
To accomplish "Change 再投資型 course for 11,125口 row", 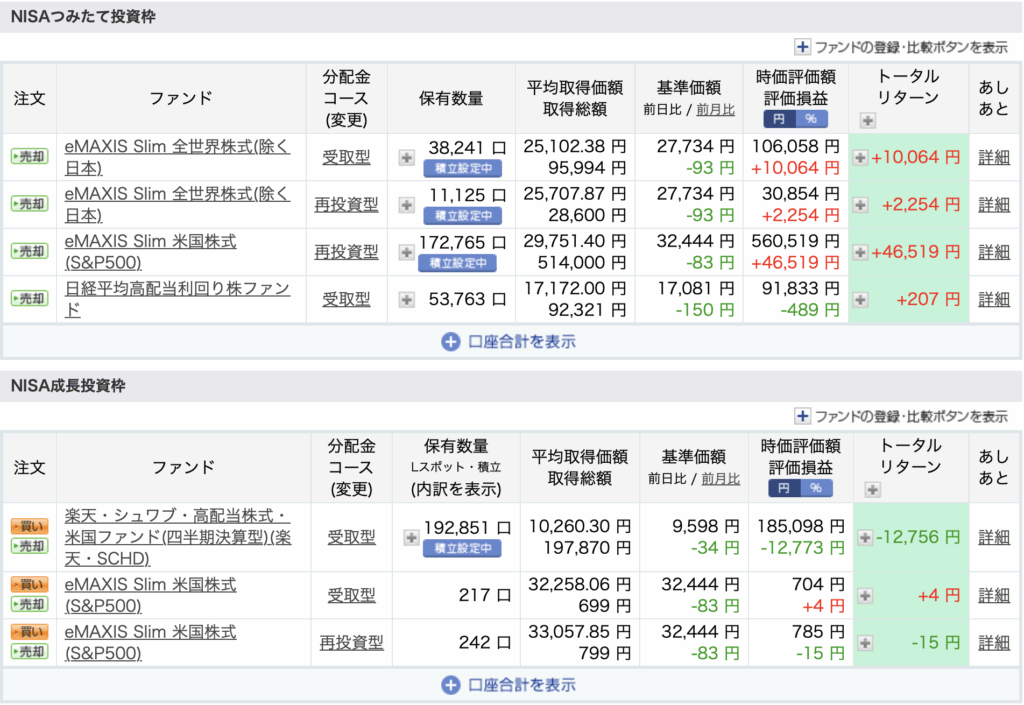I will (346, 205).
